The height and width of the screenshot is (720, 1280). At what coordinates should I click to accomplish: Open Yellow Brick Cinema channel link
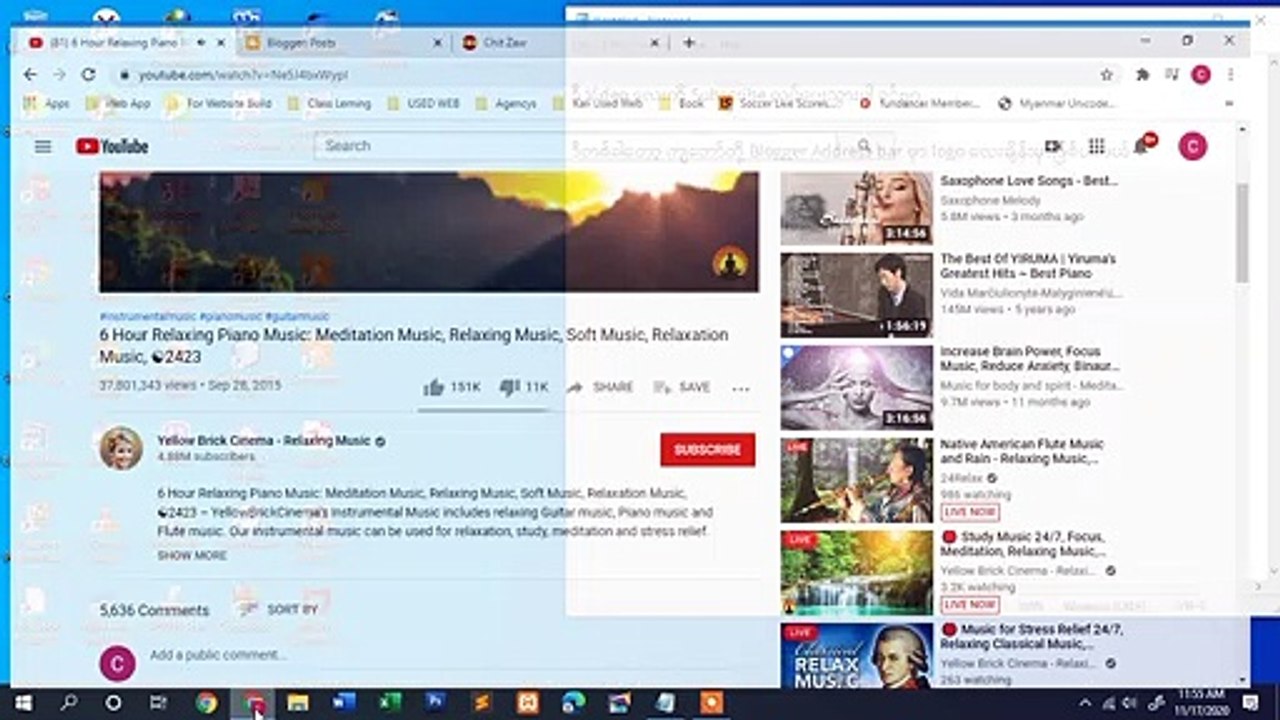point(264,440)
